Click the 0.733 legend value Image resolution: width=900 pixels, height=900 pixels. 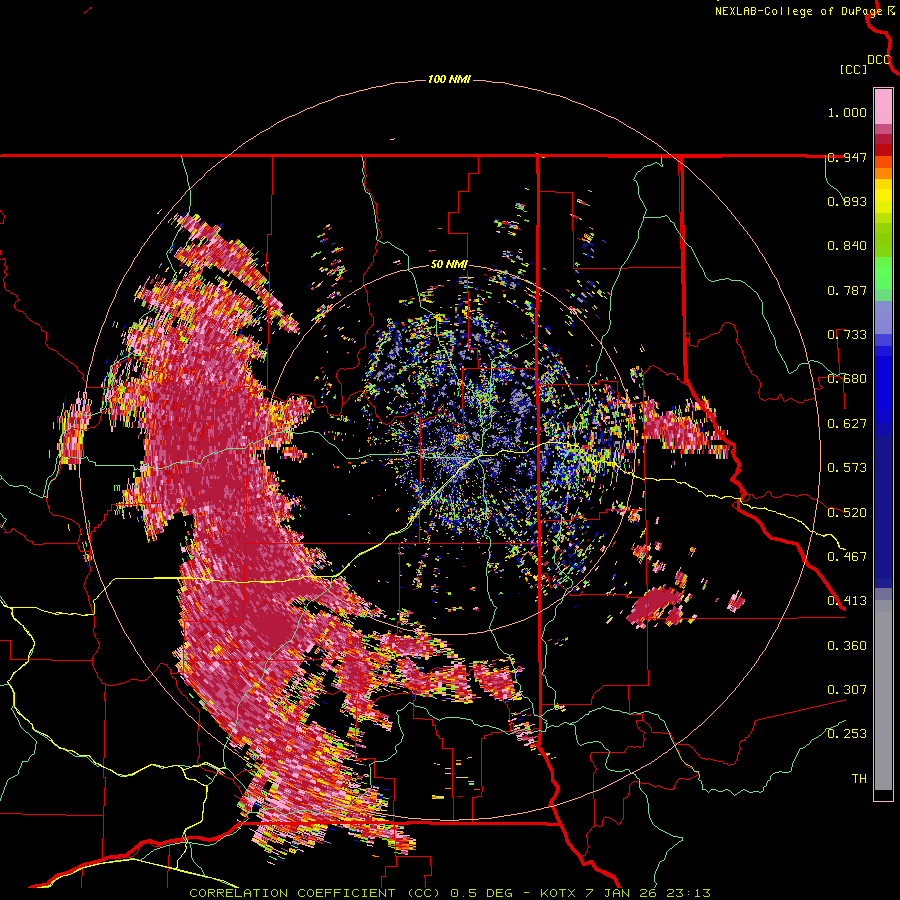[847, 335]
